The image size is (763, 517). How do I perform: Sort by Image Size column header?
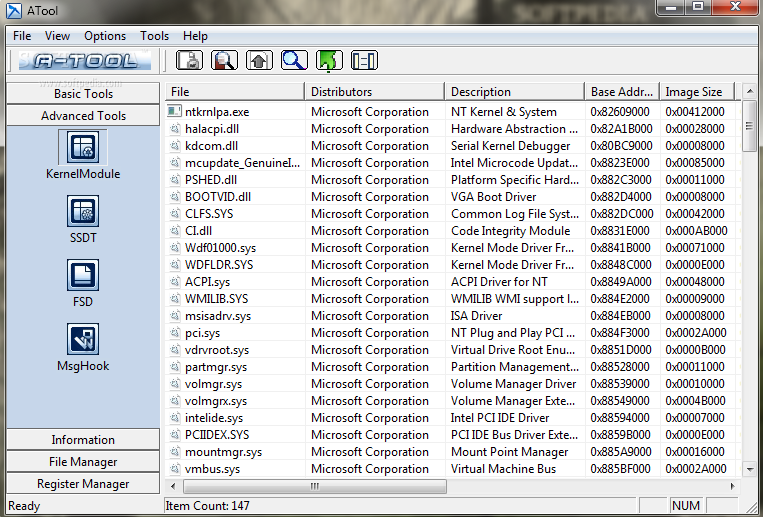697,92
